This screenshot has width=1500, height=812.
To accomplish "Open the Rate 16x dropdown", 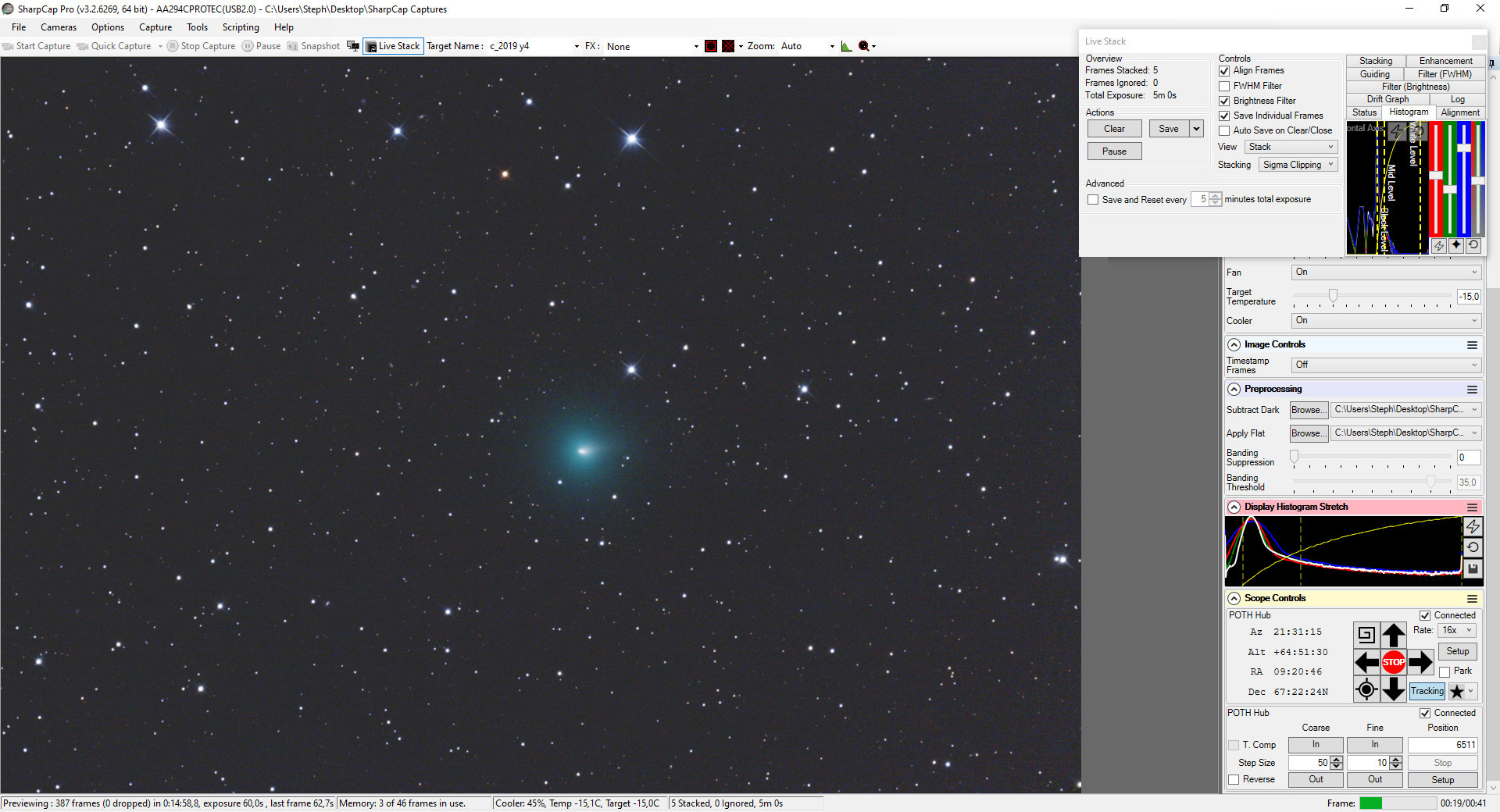I will pyautogui.click(x=1456, y=630).
